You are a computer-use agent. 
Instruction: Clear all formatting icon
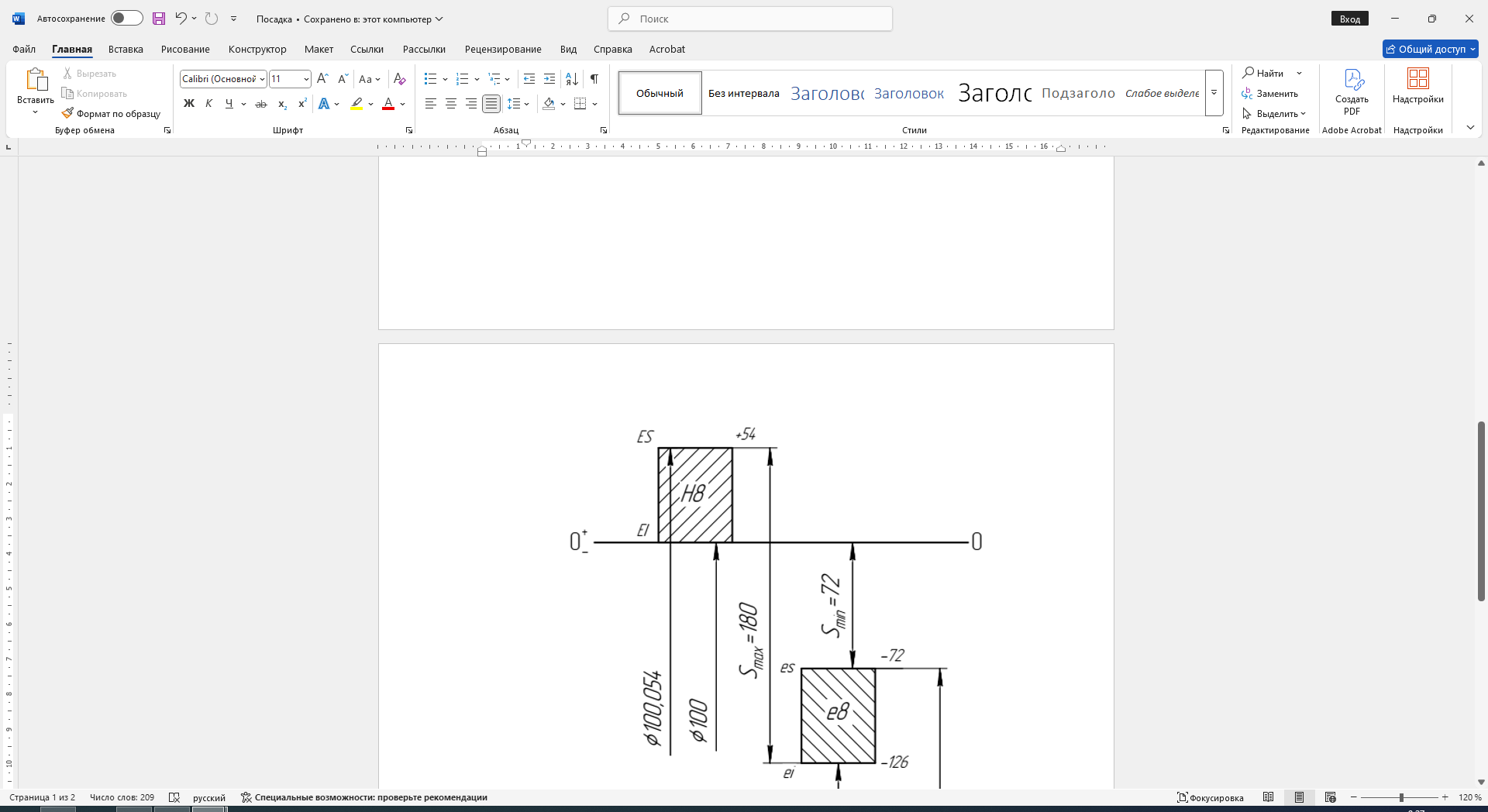400,79
